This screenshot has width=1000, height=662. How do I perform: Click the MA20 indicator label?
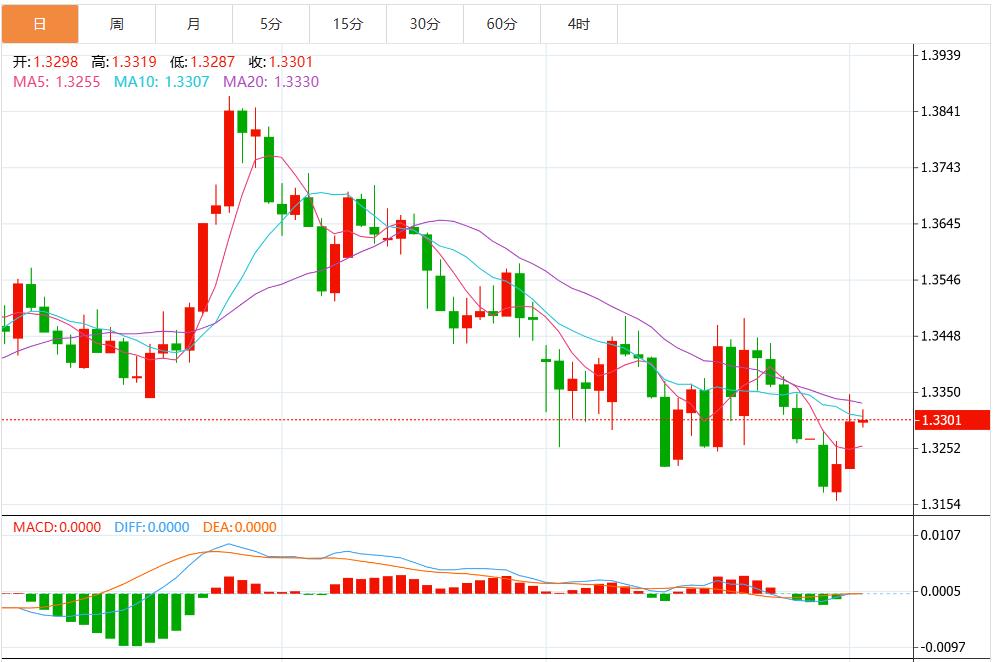point(271,82)
